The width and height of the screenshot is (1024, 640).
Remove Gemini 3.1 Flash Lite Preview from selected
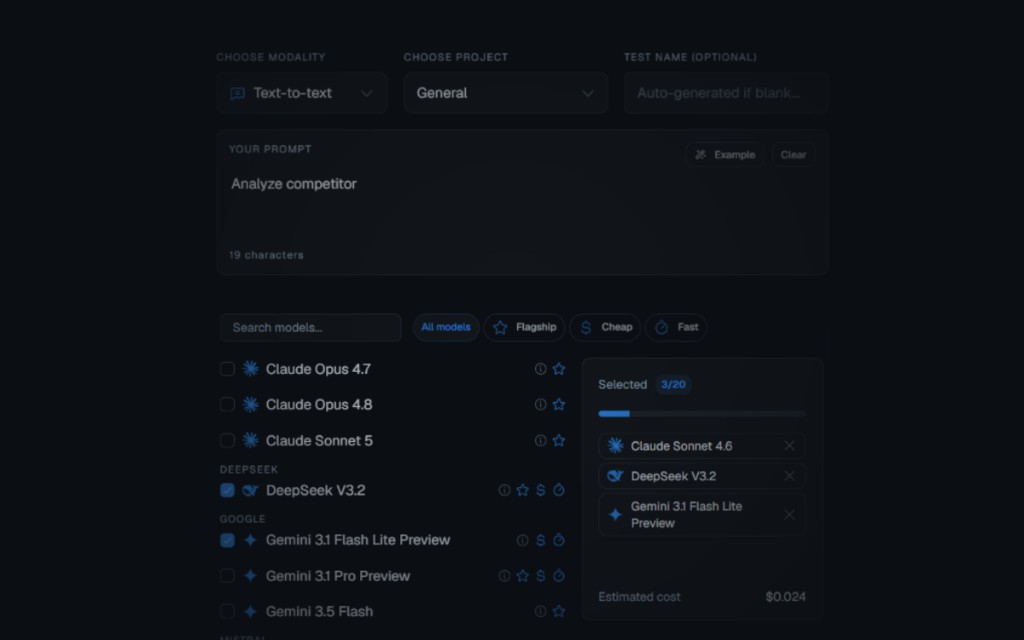pyautogui.click(x=789, y=515)
